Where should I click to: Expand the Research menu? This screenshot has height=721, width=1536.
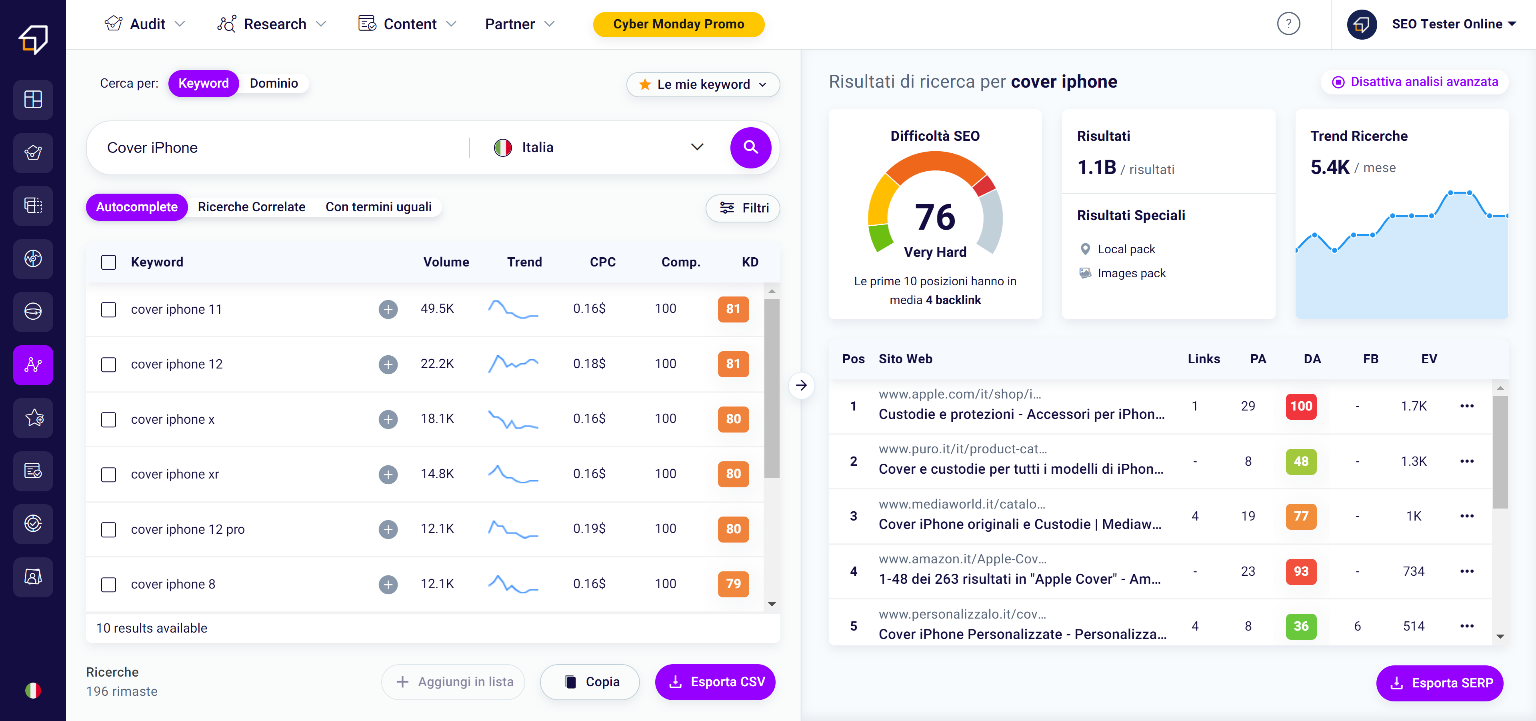[x=272, y=24]
